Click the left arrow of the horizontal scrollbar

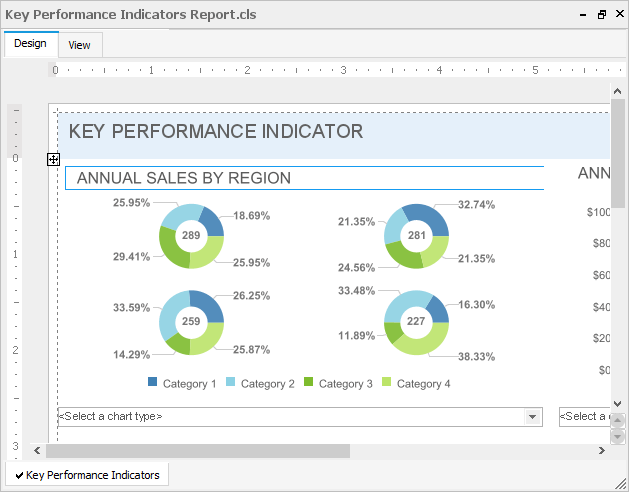tap(38, 451)
